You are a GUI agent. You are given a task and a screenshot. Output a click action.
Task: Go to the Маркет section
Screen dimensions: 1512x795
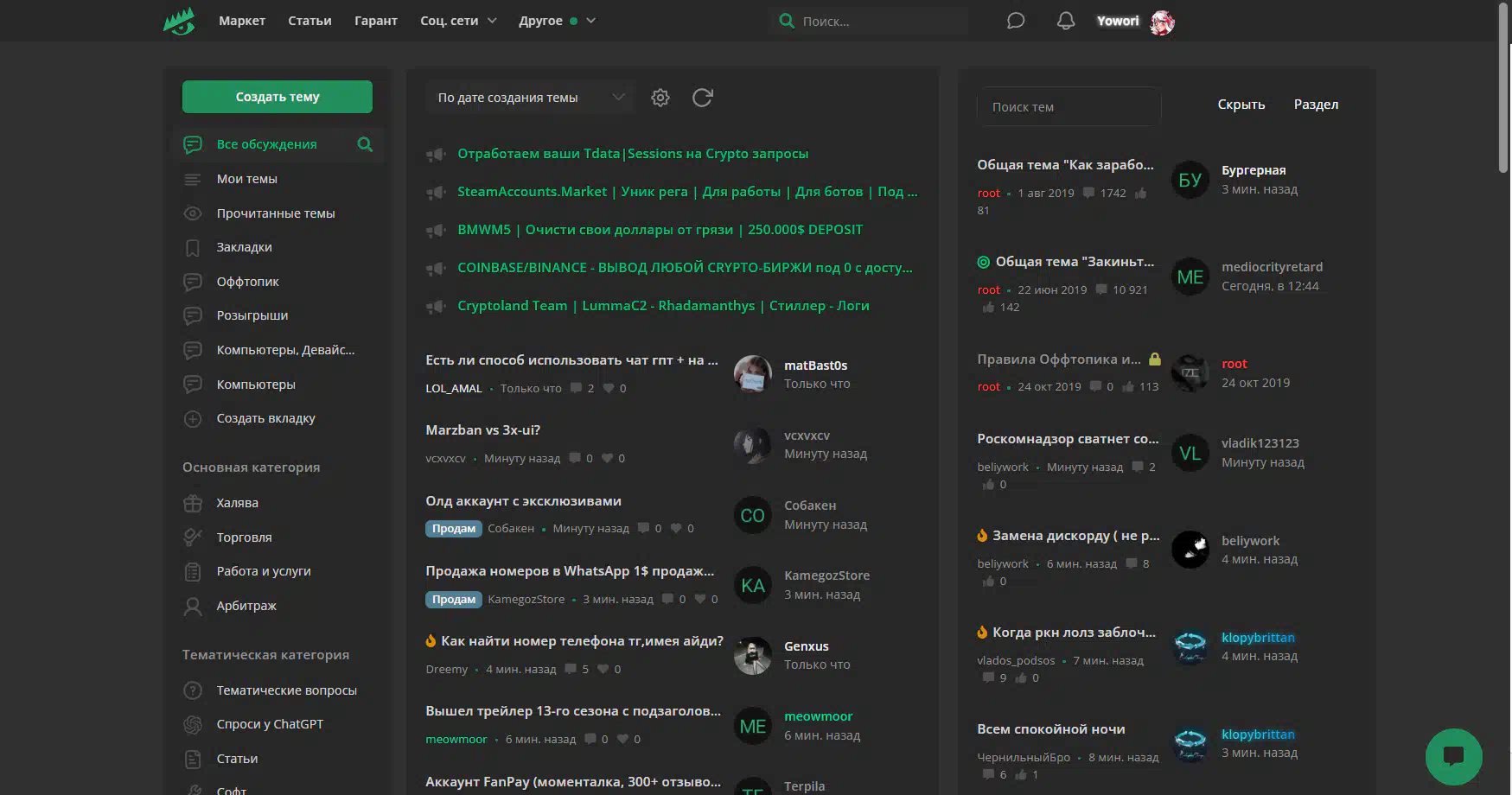tap(242, 21)
